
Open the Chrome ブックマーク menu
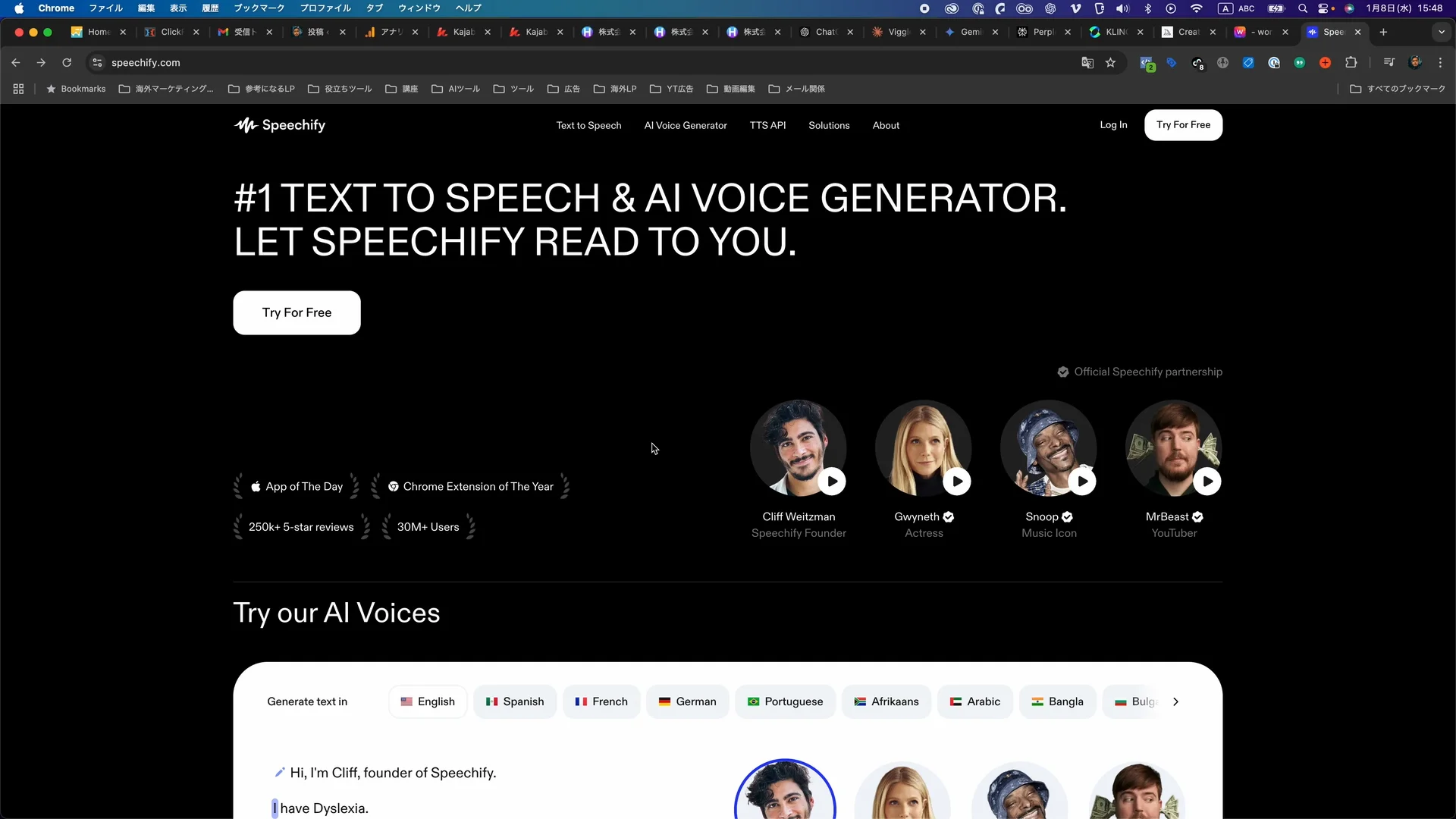(259, 8)
